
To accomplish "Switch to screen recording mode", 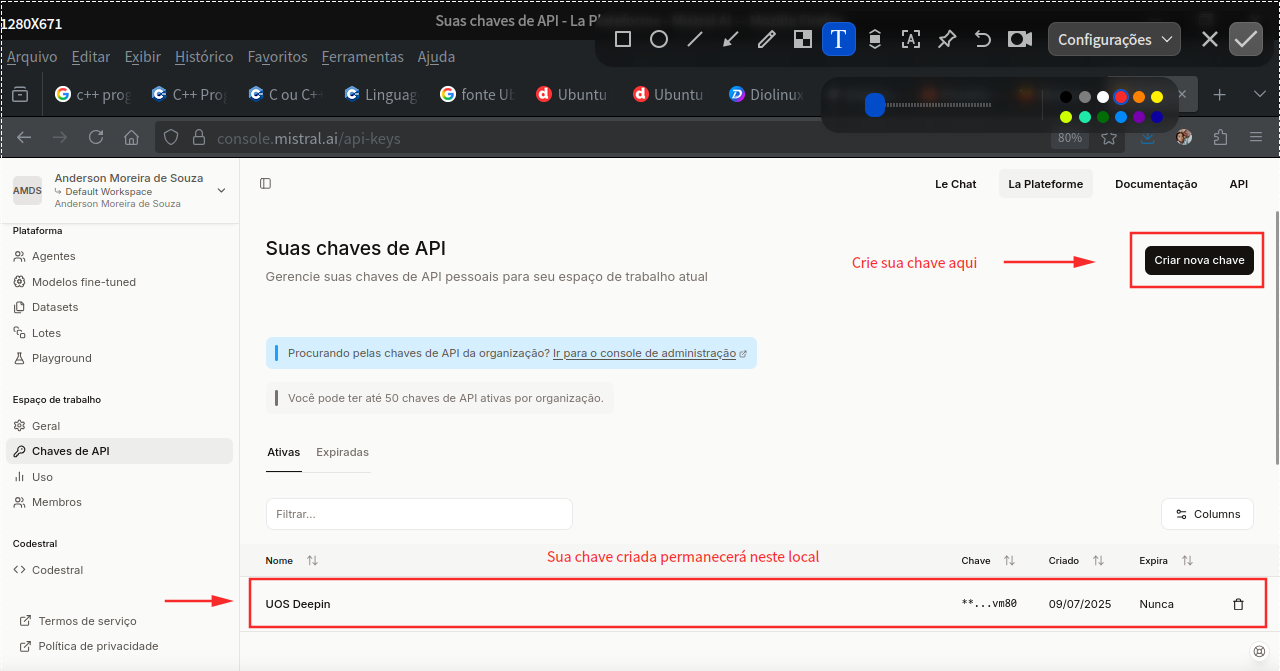I will pyautogui.click(x=1019, y=39).
